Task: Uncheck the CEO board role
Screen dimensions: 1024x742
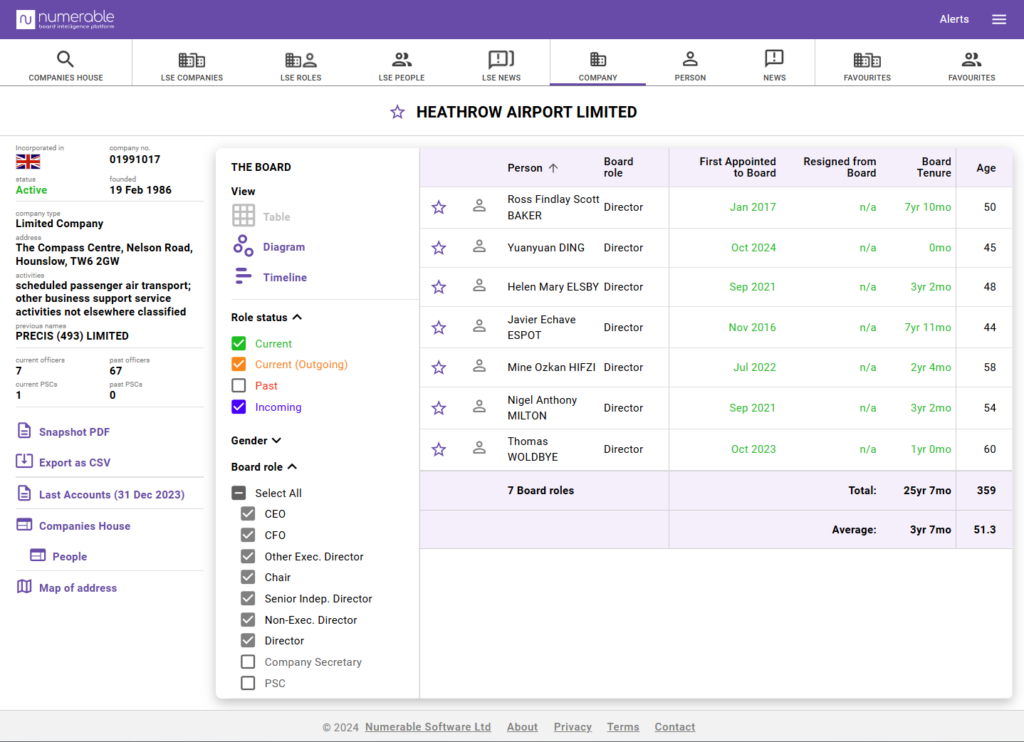Action: 248,513
